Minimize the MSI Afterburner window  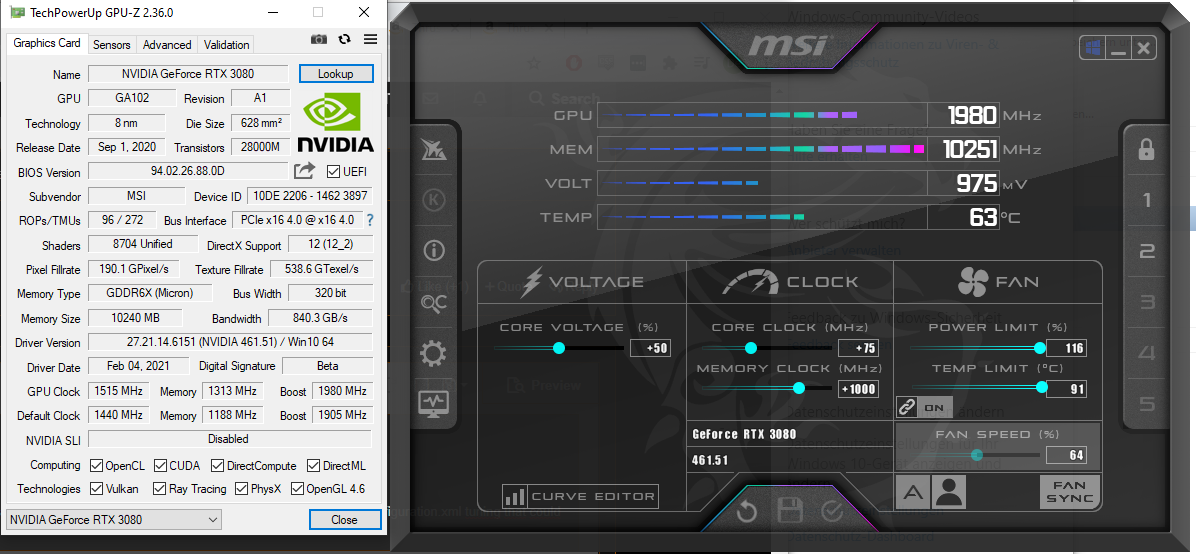[1119, 50]
